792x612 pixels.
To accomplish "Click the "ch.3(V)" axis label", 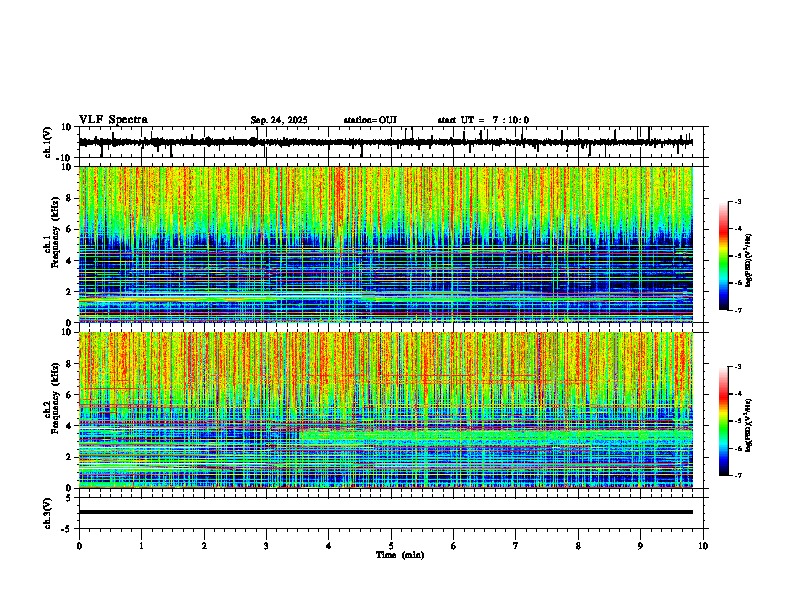I will [47, 514].
